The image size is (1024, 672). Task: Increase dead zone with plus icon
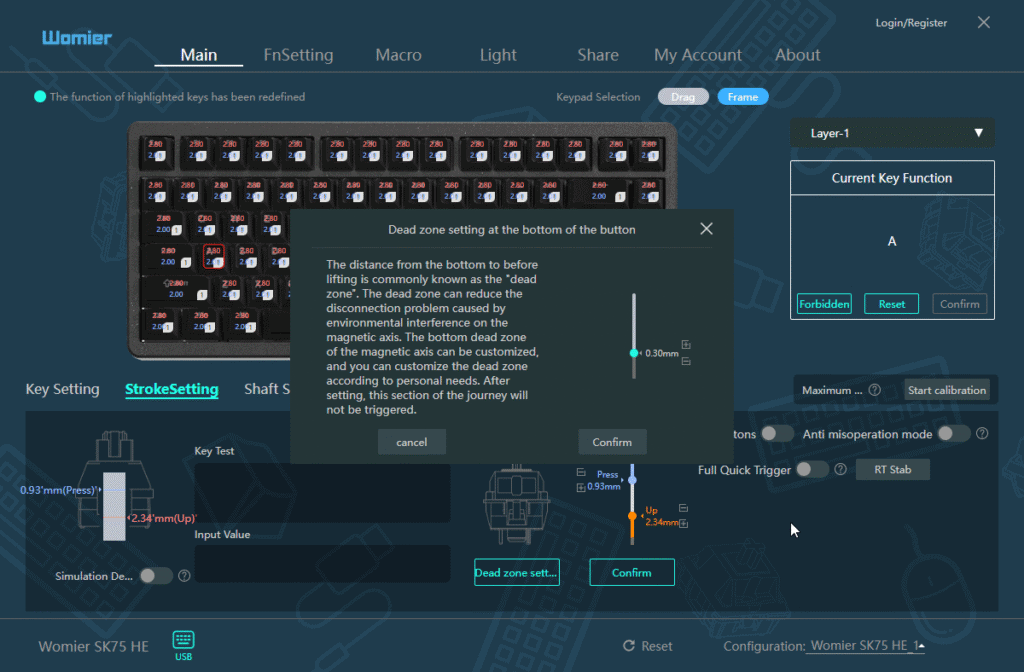pos(686,344)
